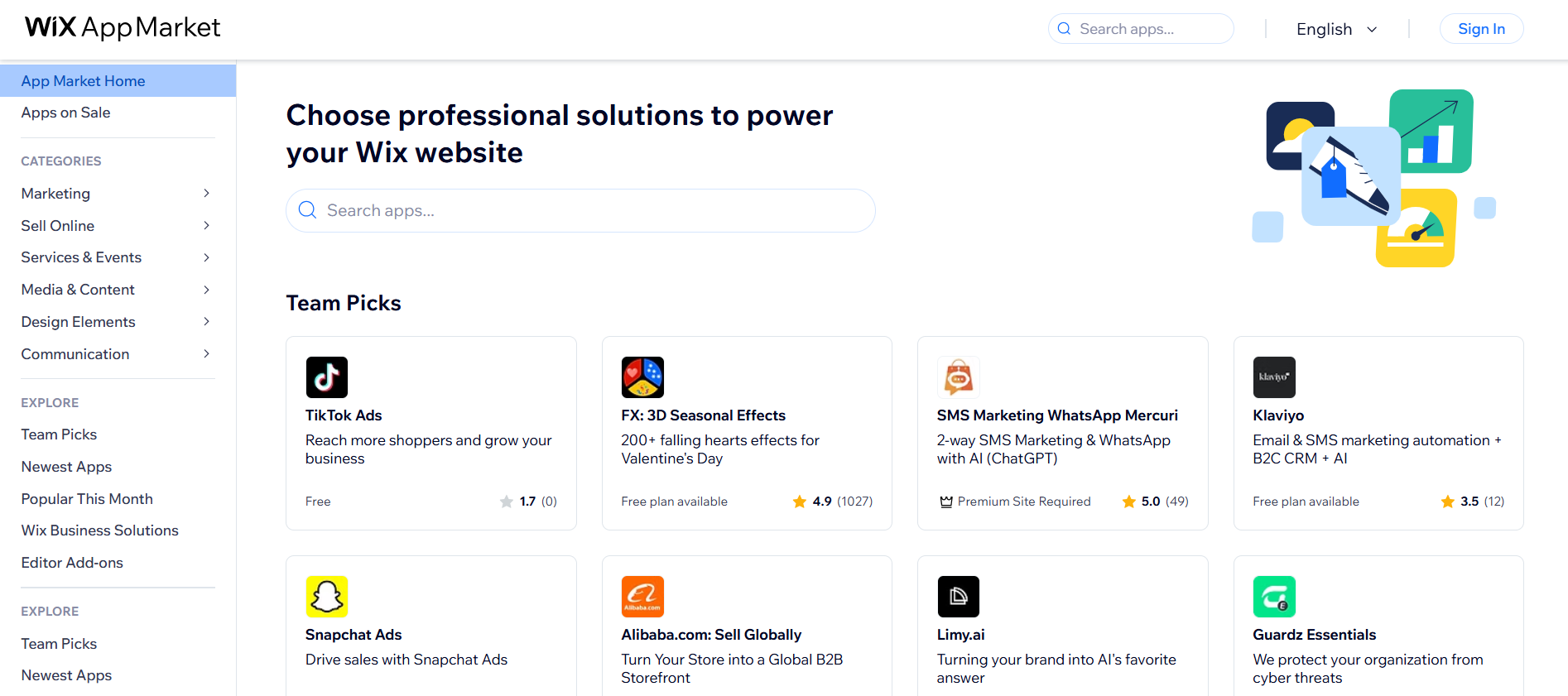The image size is (1568, 696).
Task: Click the Wix App Market logo
Action: (123, 28)
